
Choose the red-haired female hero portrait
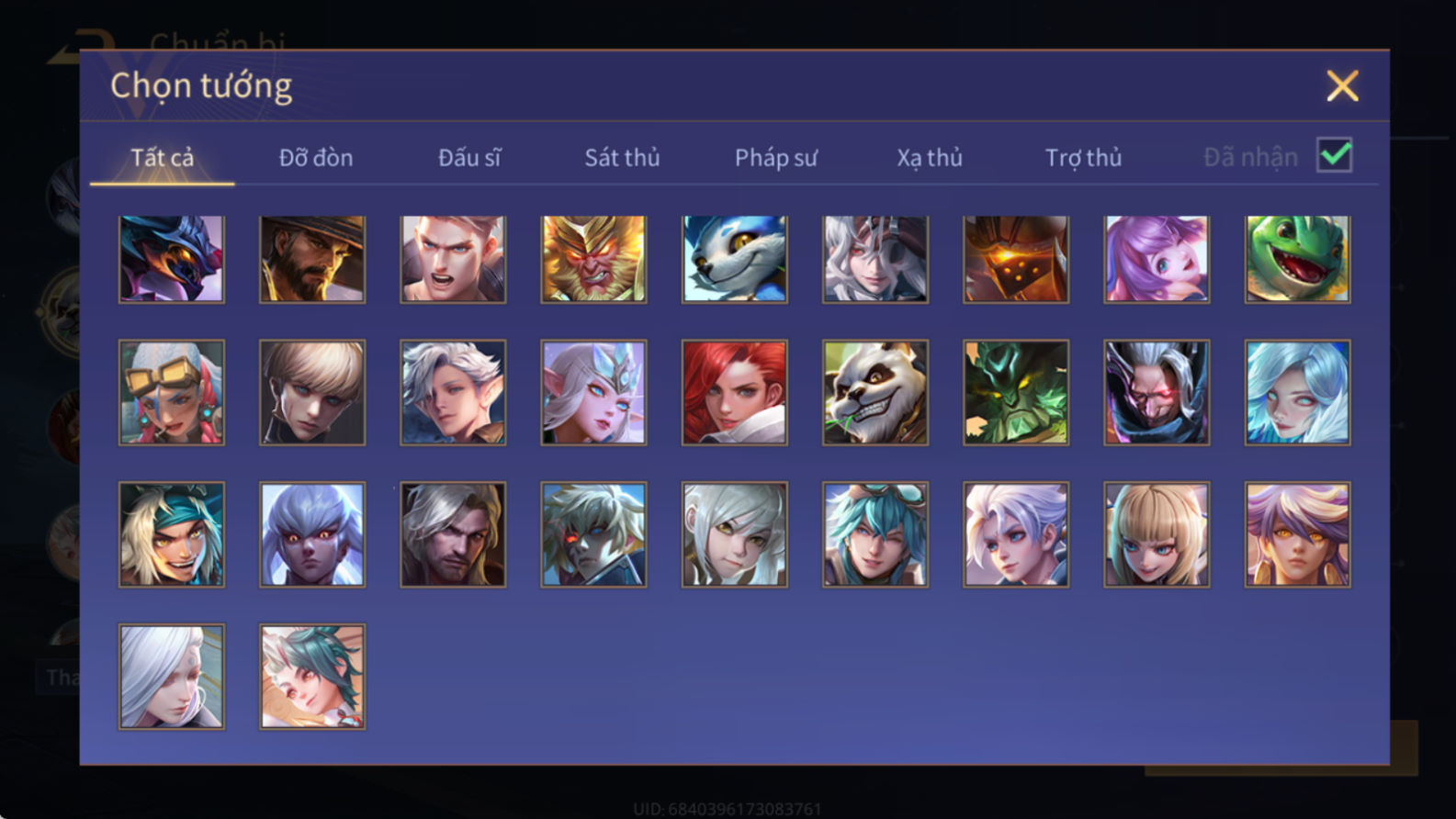coord(734,392)
